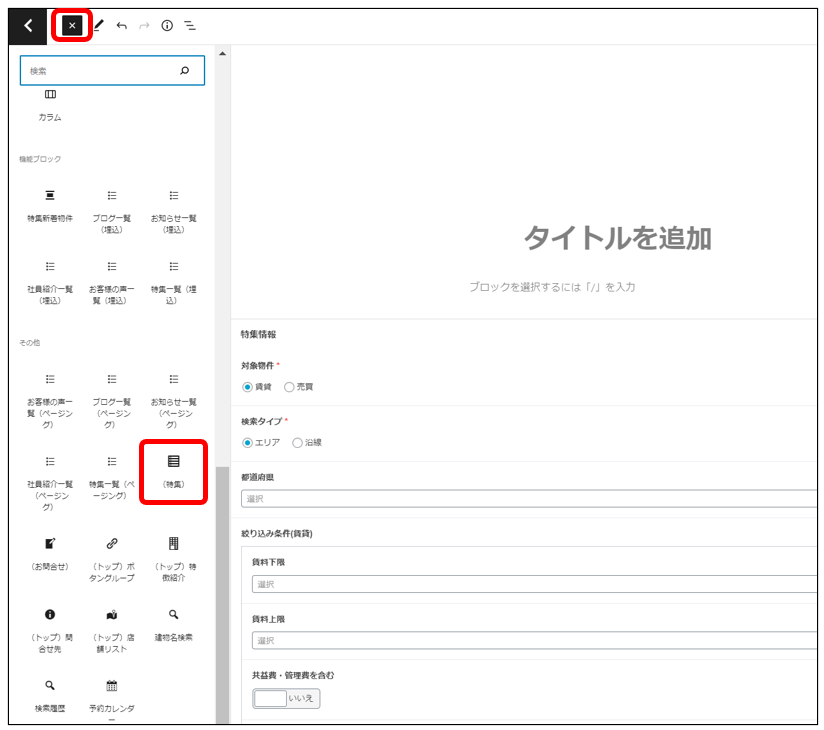Add the (特集) block
Screen dimensions: 824x730
[173, 470]
